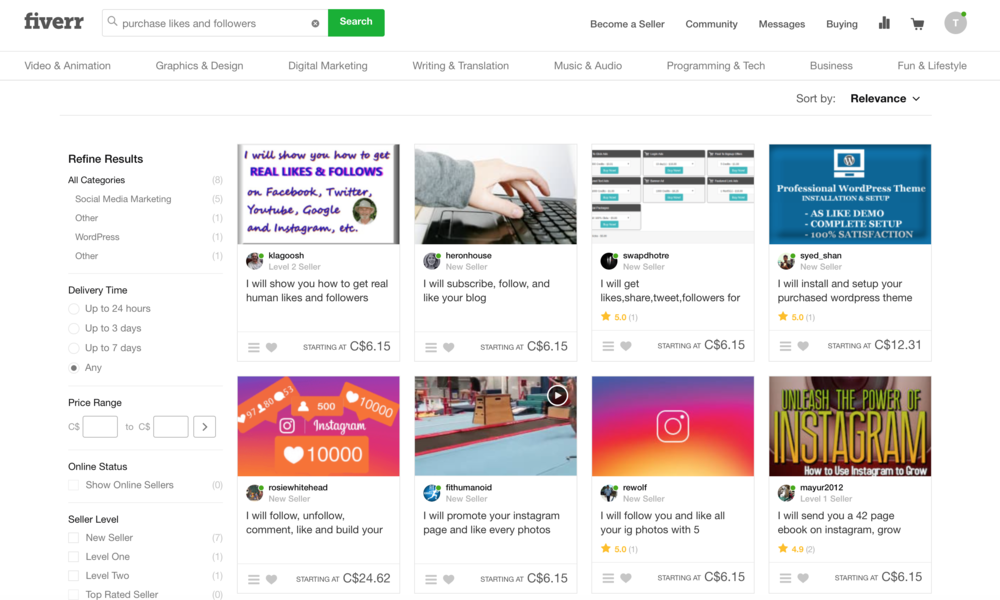Image resolution: width=1000 pixels, height=600 pixels.
Task: Filter by Social Media Marketing category
Action: tap(123, 199)
